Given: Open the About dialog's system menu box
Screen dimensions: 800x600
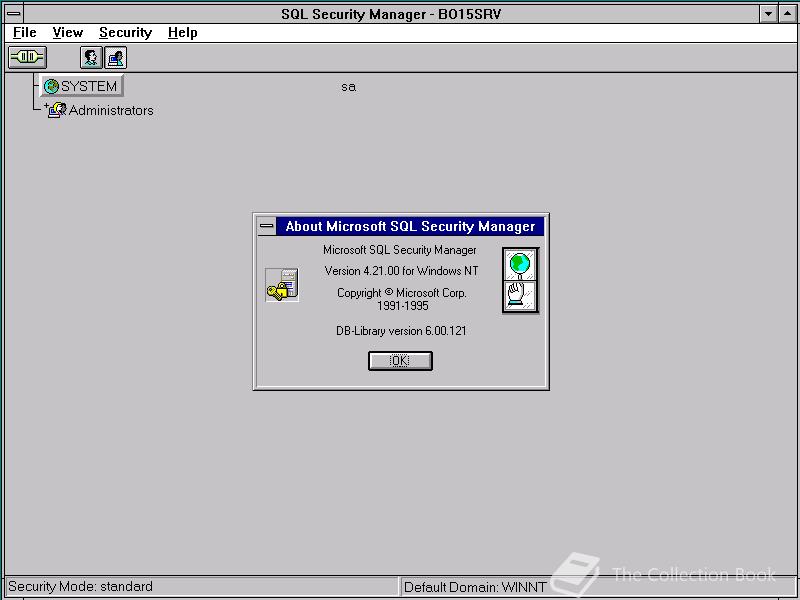Looking at the screenshot, I should coord(266,226).
